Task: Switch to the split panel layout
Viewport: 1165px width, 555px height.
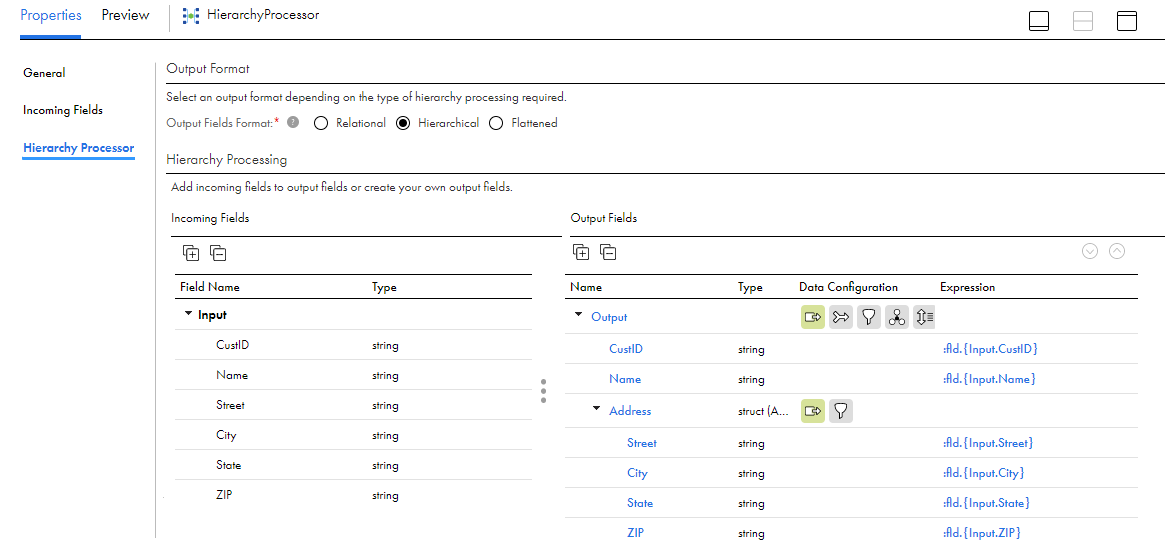Action: point(1083,22)
